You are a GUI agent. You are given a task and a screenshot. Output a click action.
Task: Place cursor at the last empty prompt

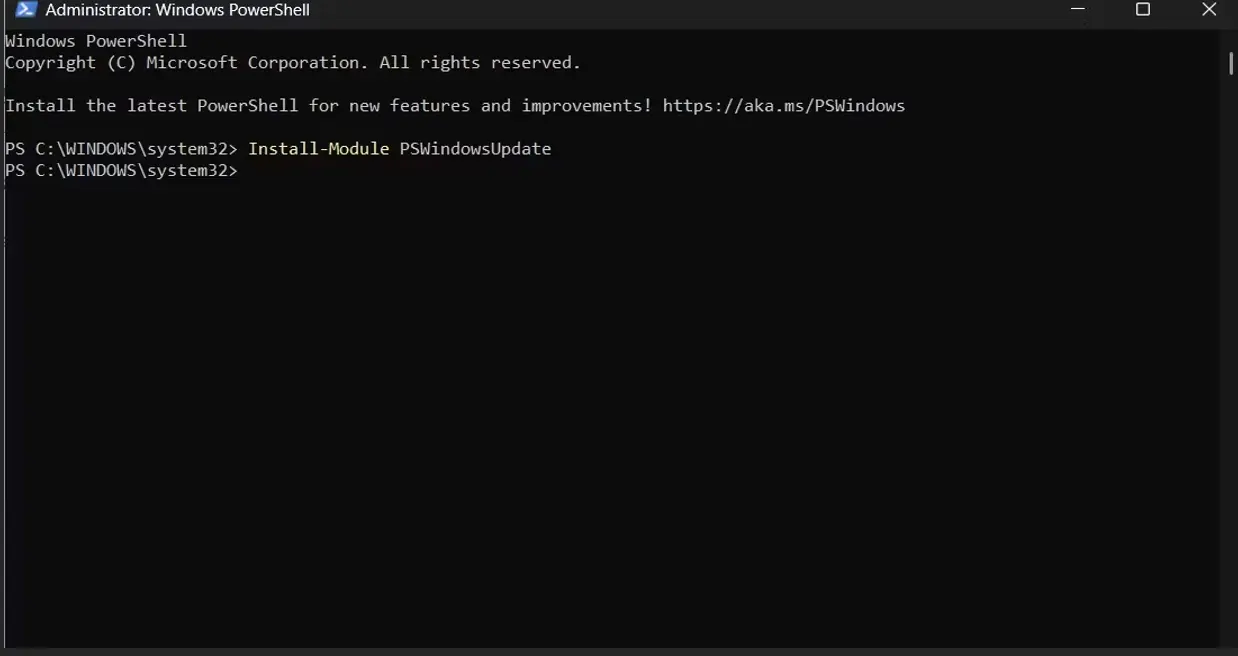point(250,171)
